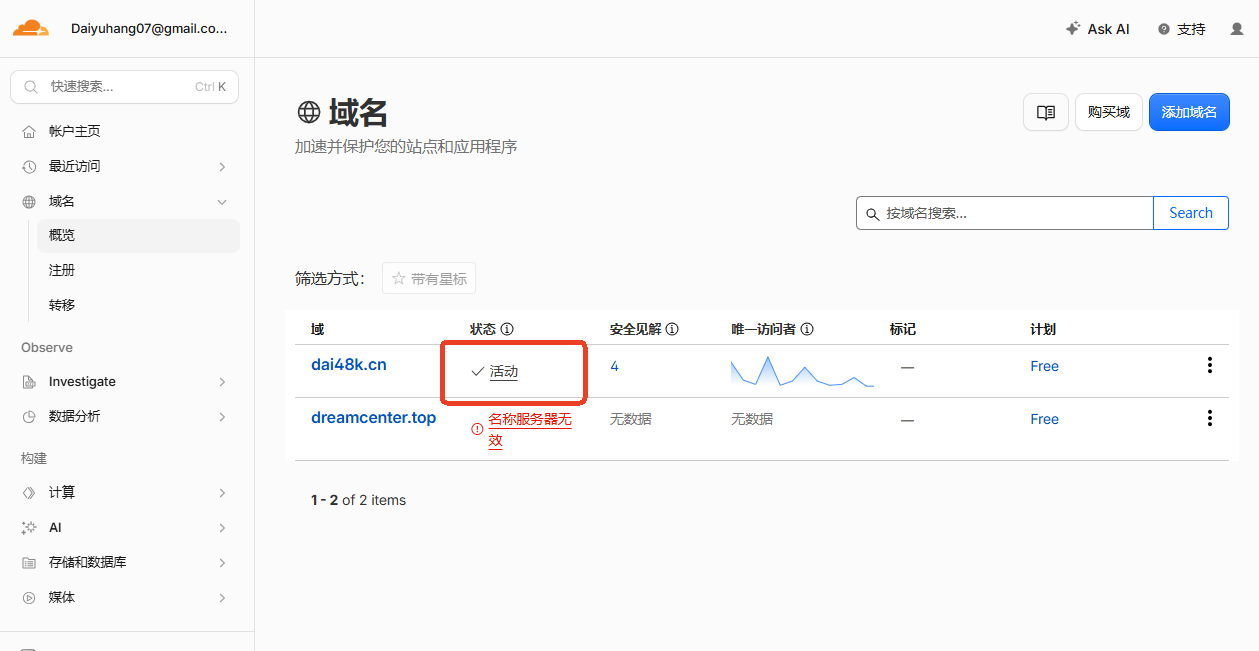1259x651 pixels.
Task: Click the 活动 status link
Action: [504, 372]
